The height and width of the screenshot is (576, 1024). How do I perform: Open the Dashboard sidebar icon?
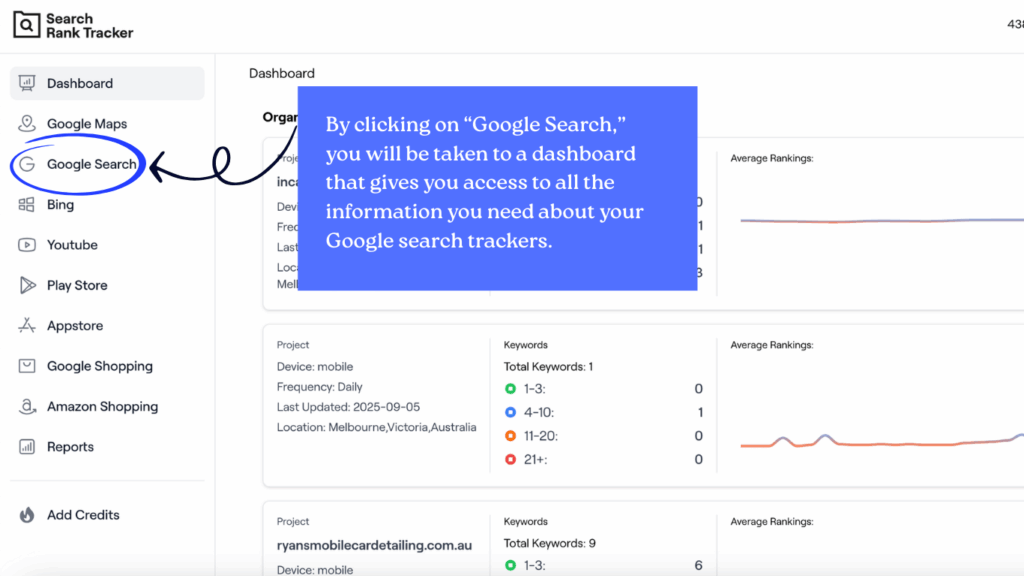coord(27,83)
